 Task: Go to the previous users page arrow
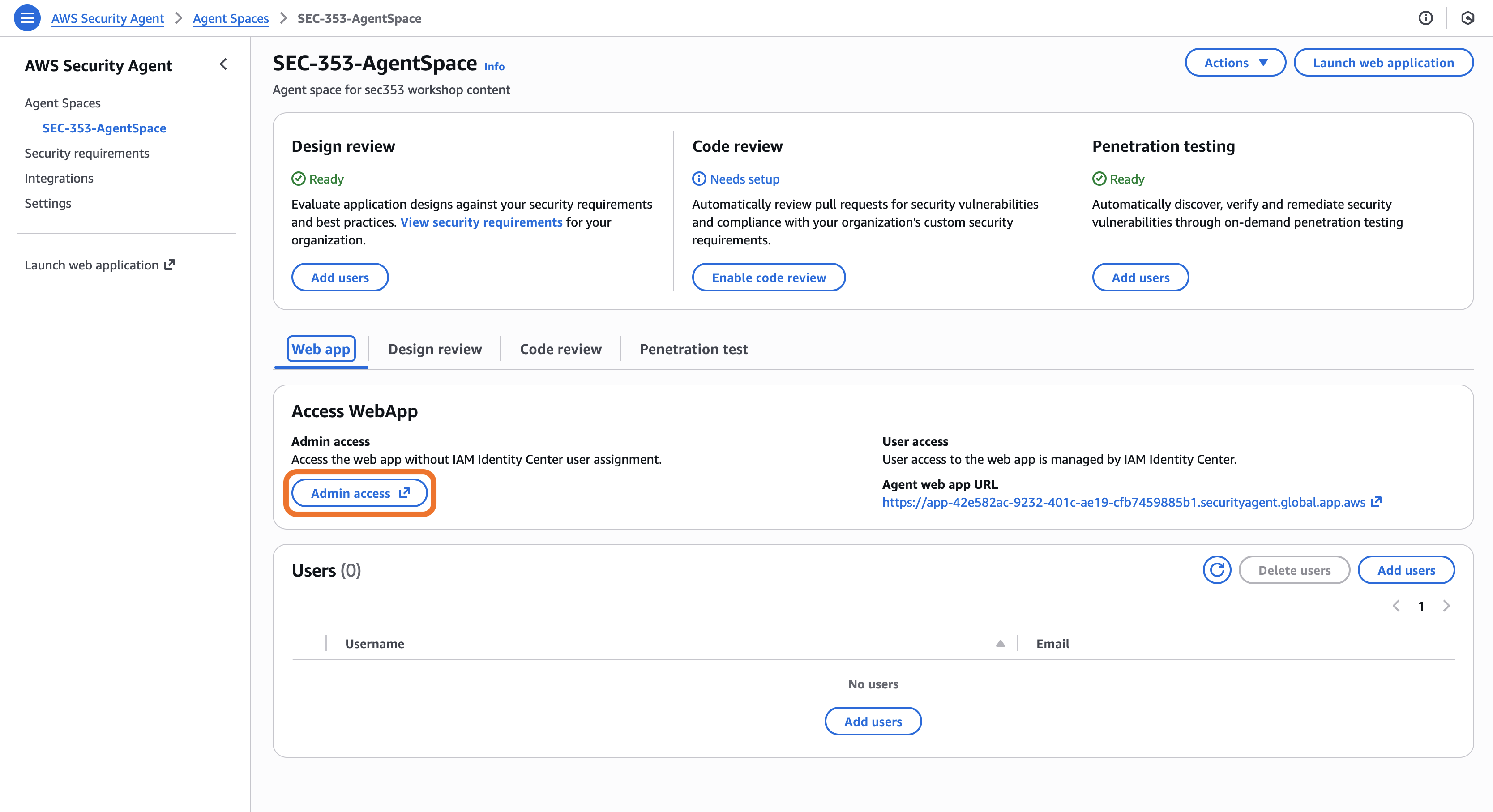[x=1396, y=606]
